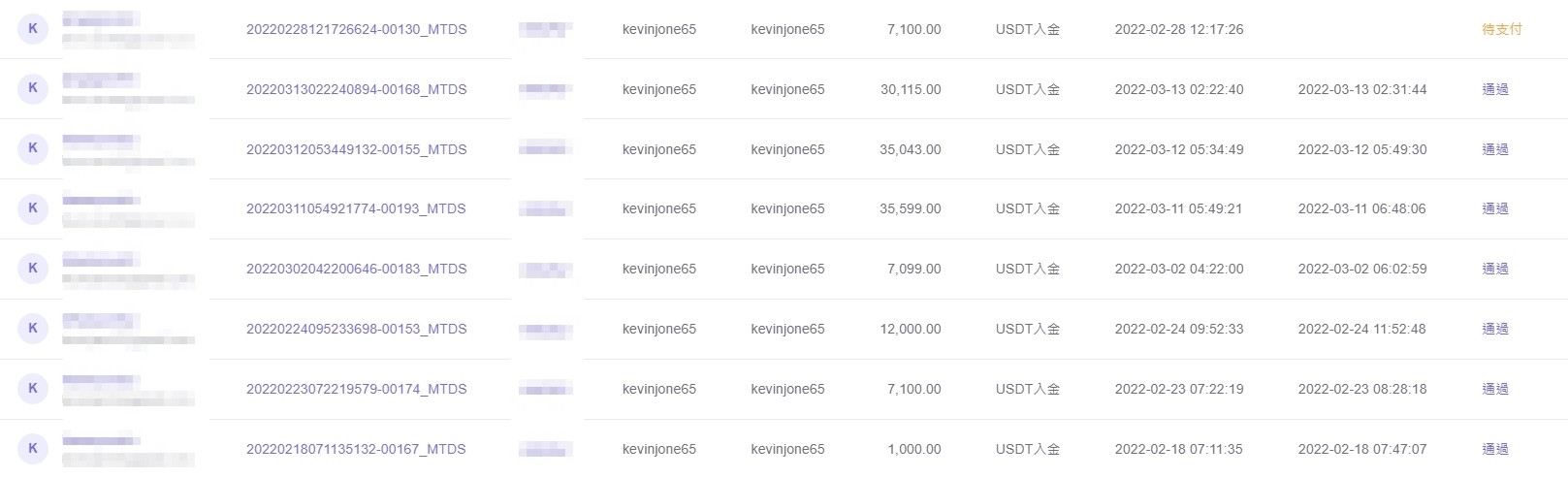Screen dimensions: 1568x478
Task: Open order 20220302042200646-00183_MTDS
Action: (356, 269)
